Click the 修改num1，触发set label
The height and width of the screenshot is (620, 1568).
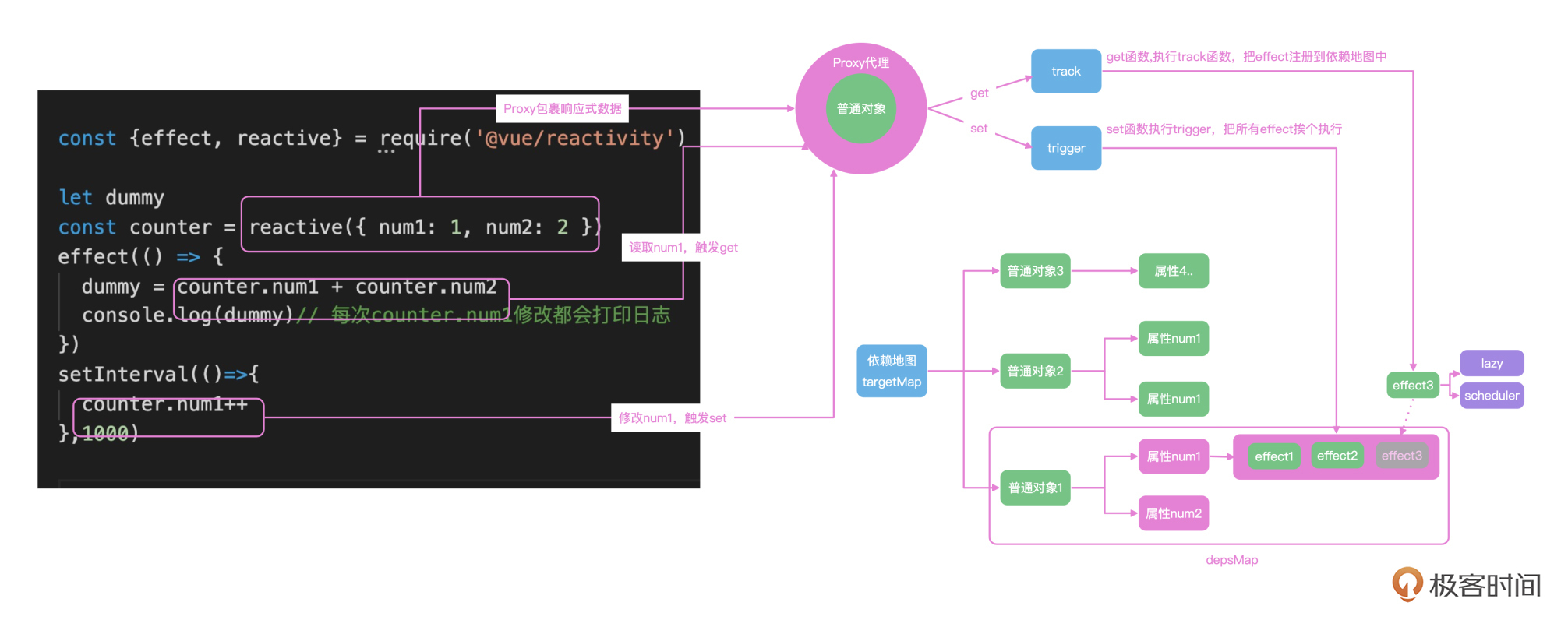tap(673, 418)
